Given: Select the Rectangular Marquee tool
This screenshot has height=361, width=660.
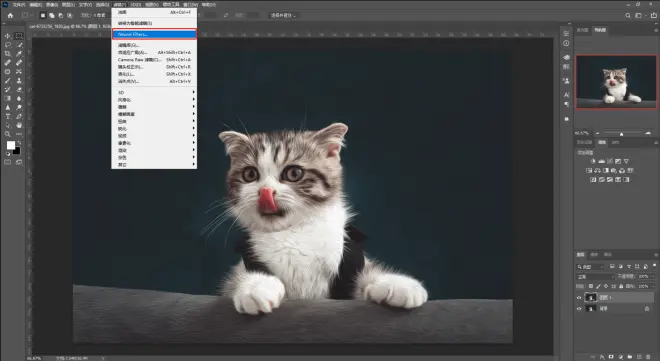Looking at the screenshot, I should point(19,36).
